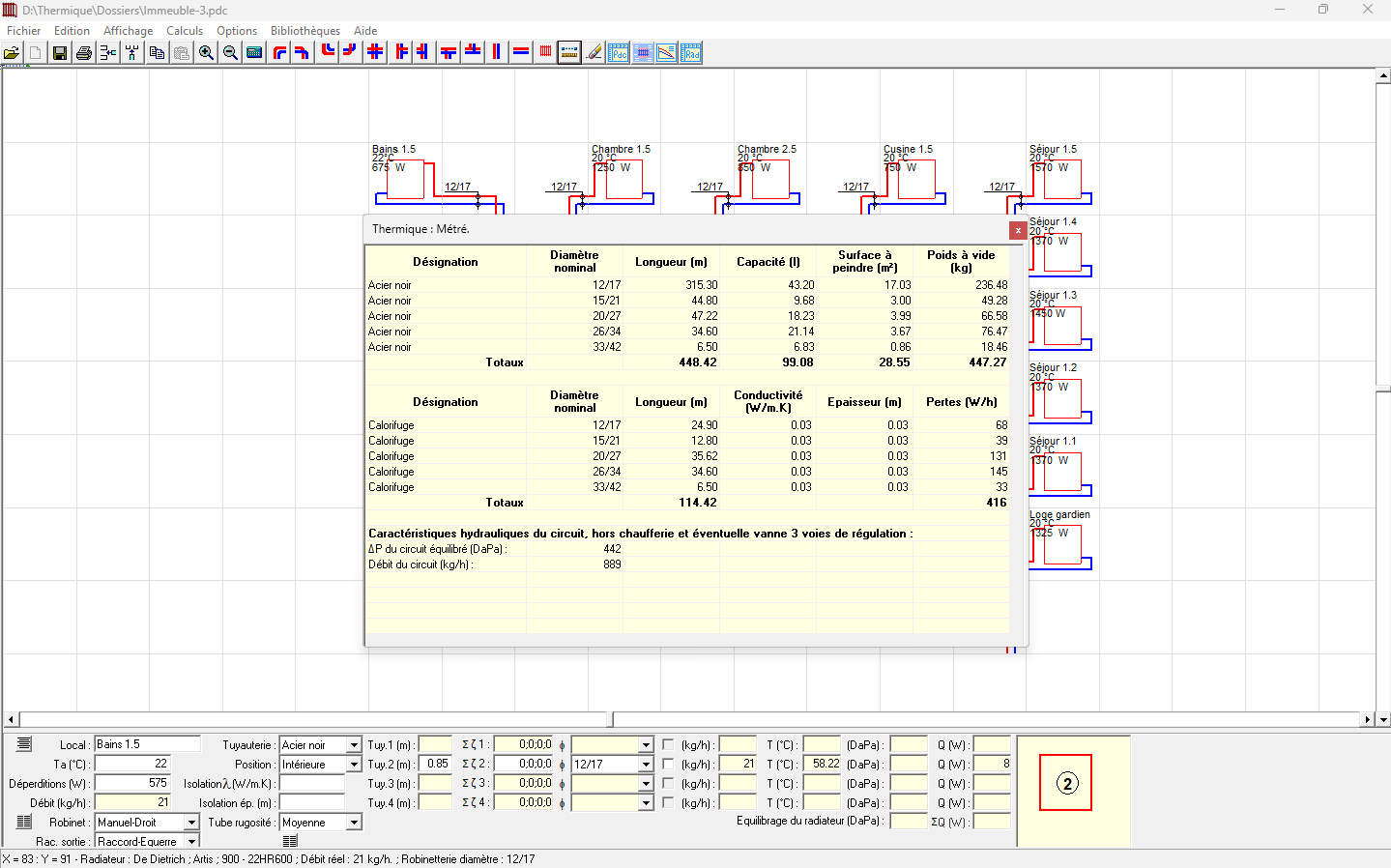Enable the checkbox on the Tuy.4 row
The width and height of the screenshot is (1391, 868).
click(668, 802)
